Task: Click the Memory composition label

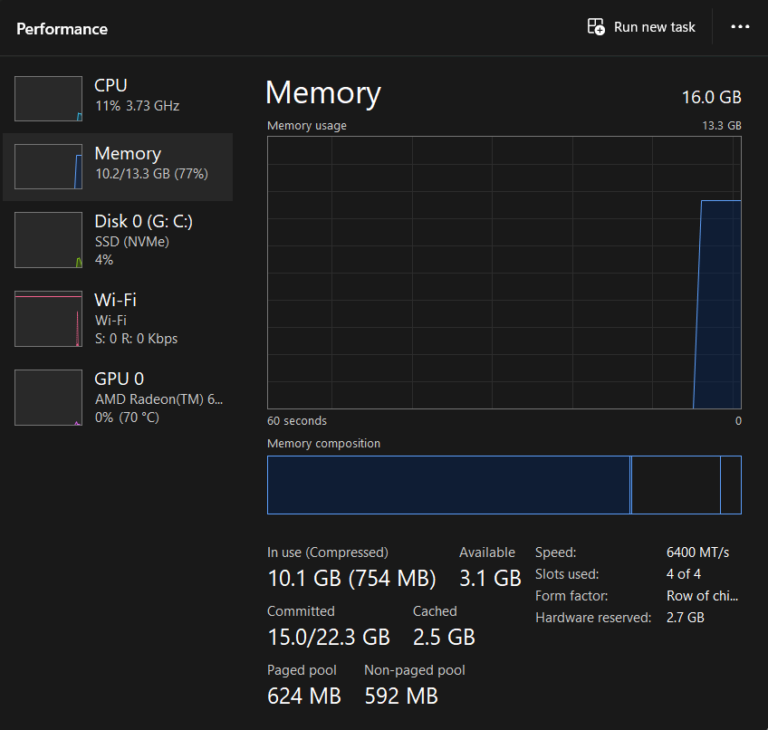Action: coord(324,443)
